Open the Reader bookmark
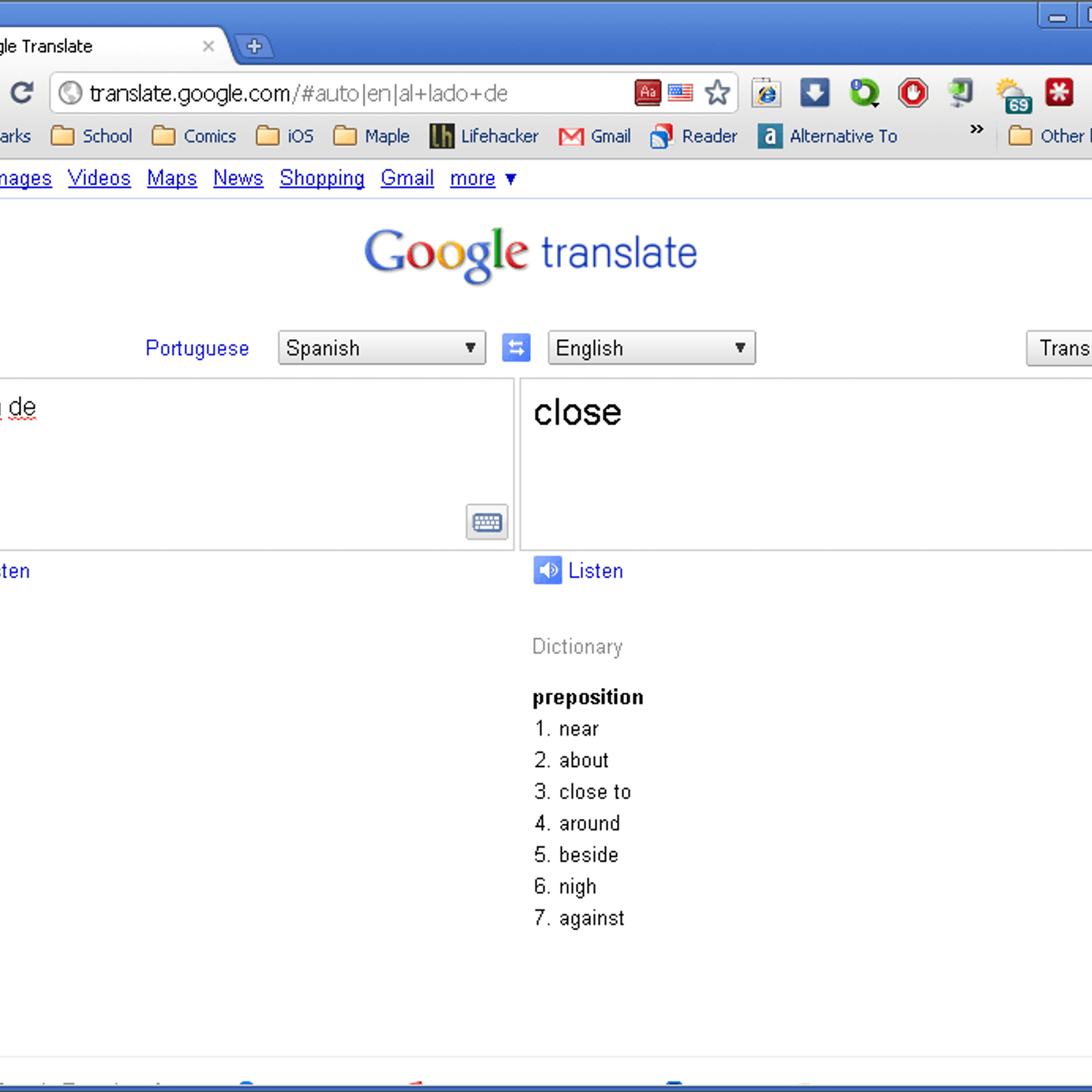1092x1092 pixels. (x=694, y=136)
